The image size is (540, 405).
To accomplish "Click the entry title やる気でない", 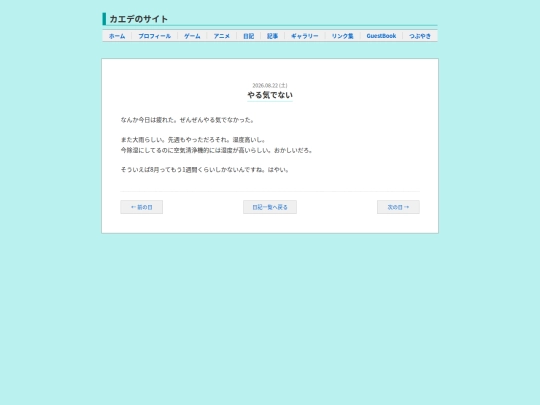I will (270, 95).
